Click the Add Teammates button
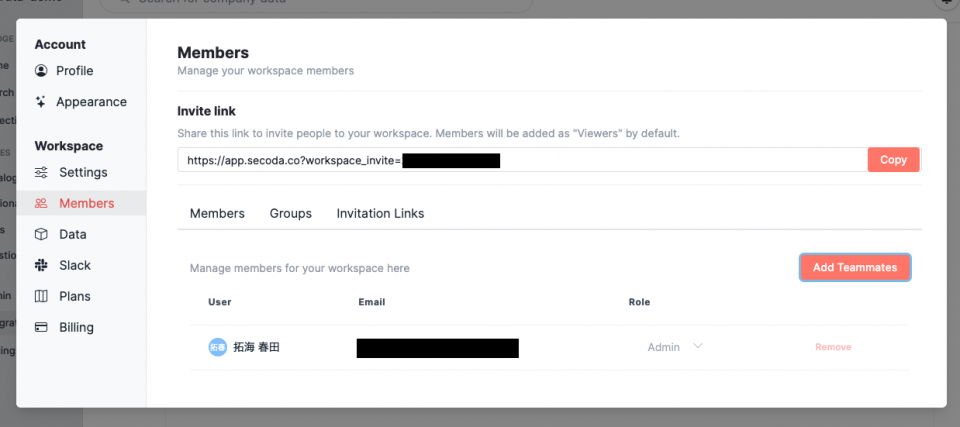 [855, 268]
